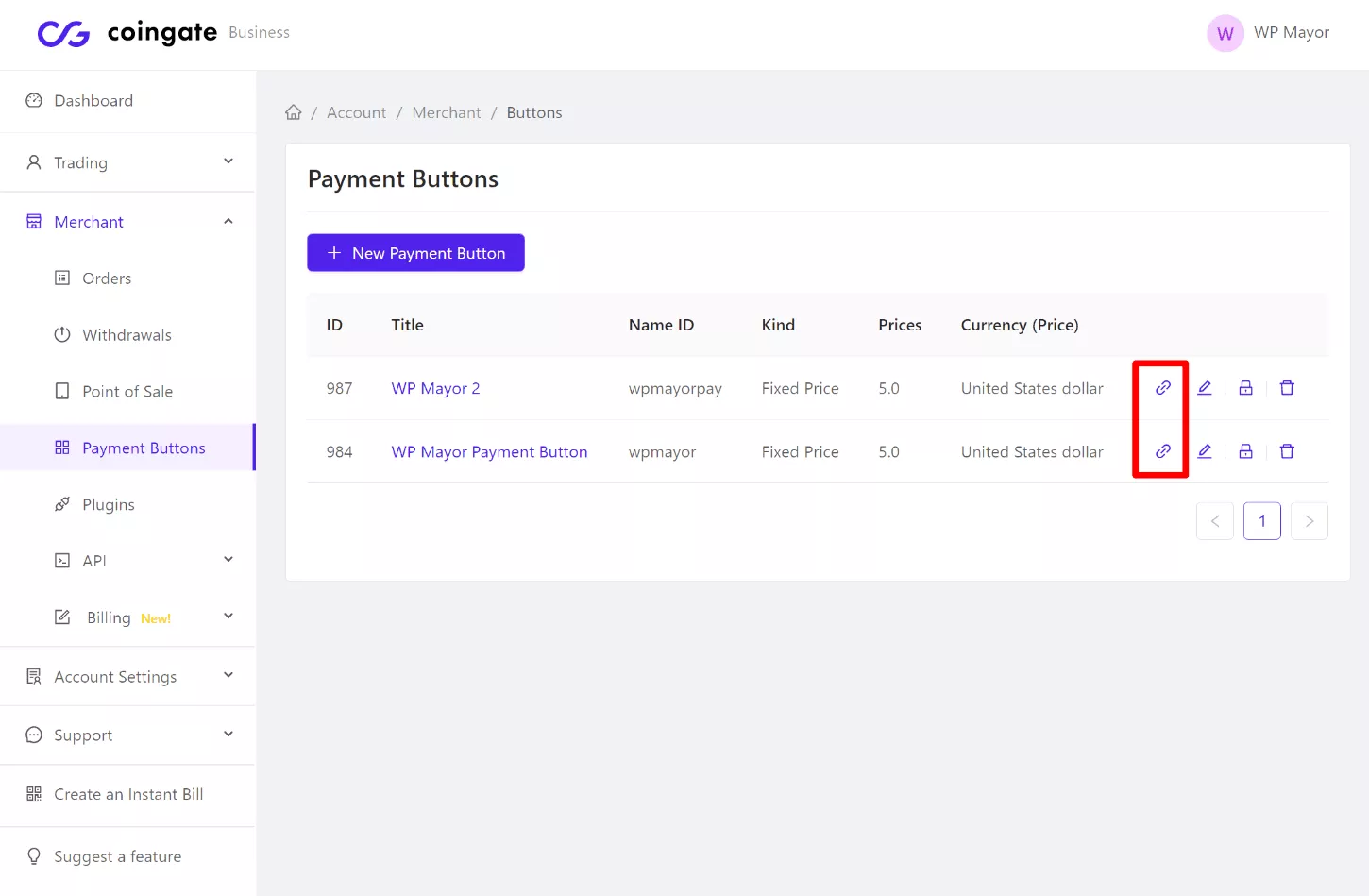Select Payment Buttons menu item
The width and height of the screenshot is (1369, 896).
(x=127, y=448)
